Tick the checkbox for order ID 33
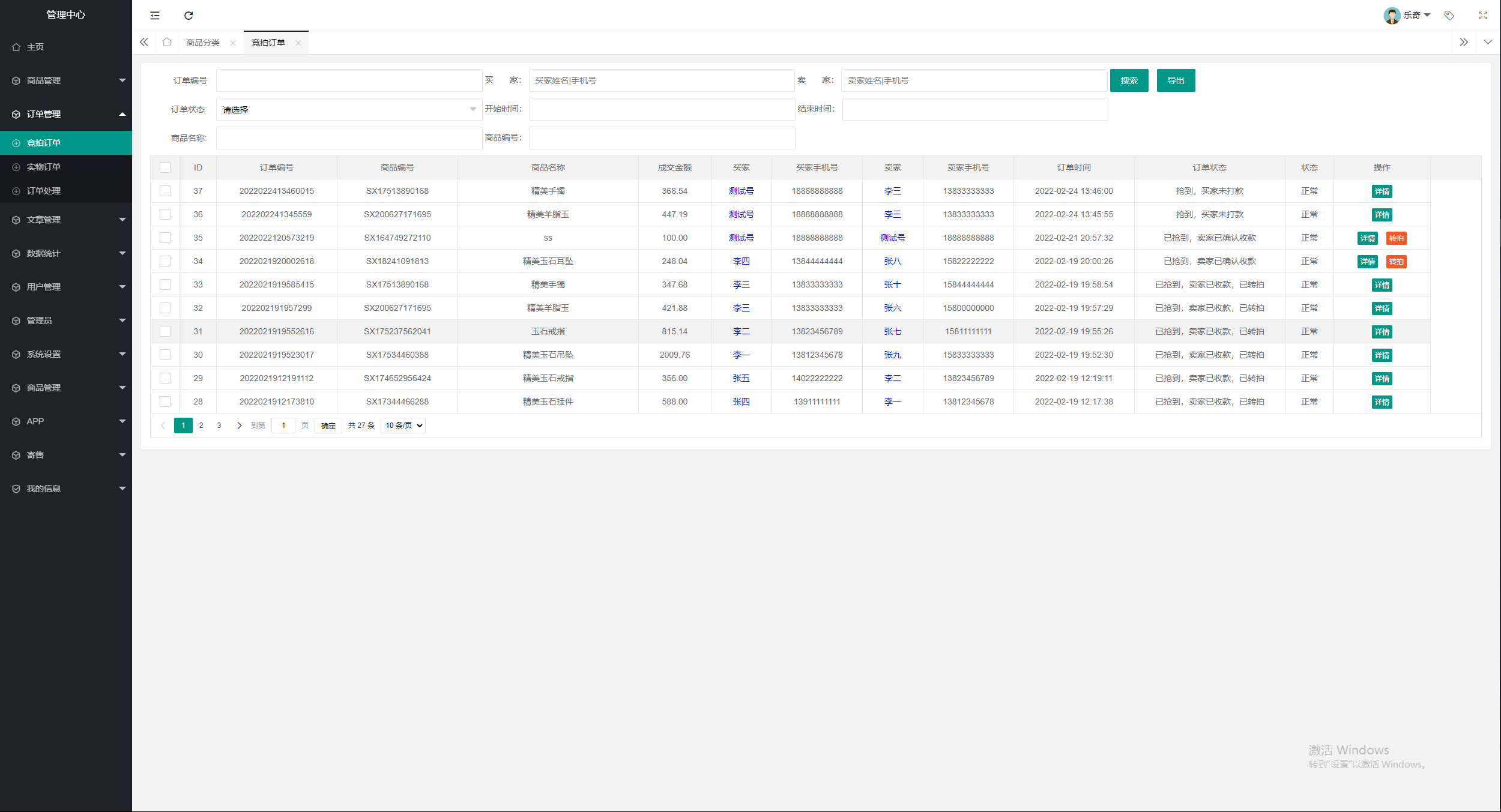This screenshot has height=812, width=1501. tap(165, 284)
